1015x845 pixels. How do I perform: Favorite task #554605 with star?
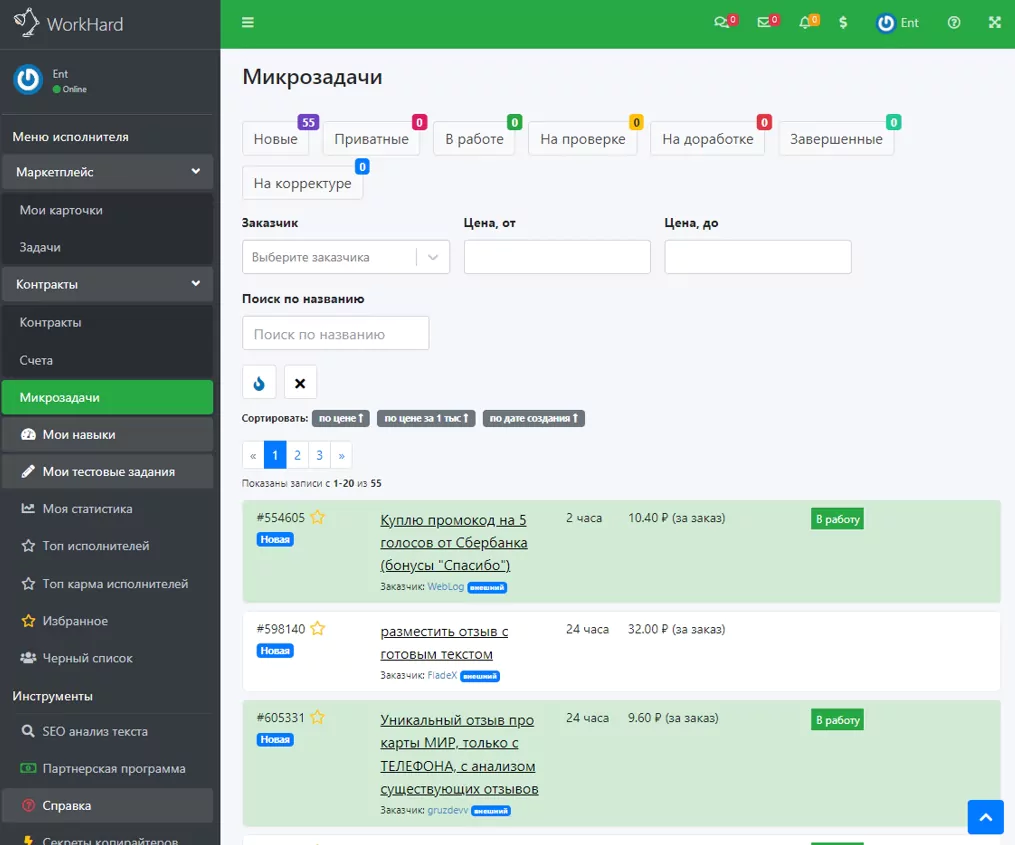[x=317, y=517]
